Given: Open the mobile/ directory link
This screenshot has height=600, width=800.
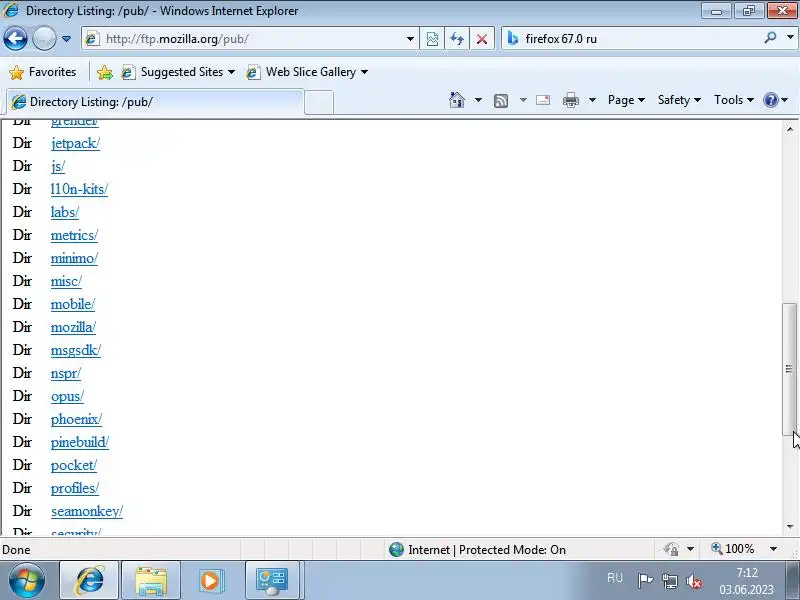Looking at the screenshot, I should click(73, 304).
